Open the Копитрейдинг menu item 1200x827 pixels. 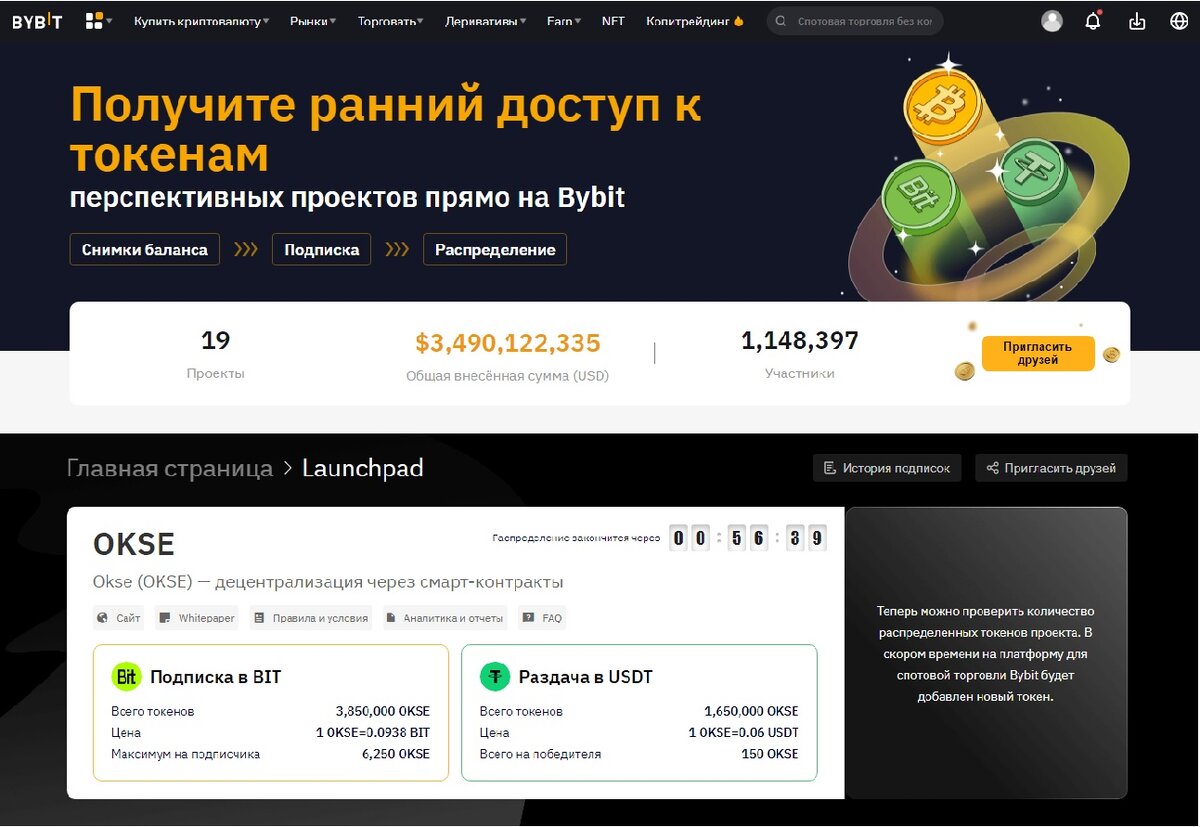[x=687, y=20]
